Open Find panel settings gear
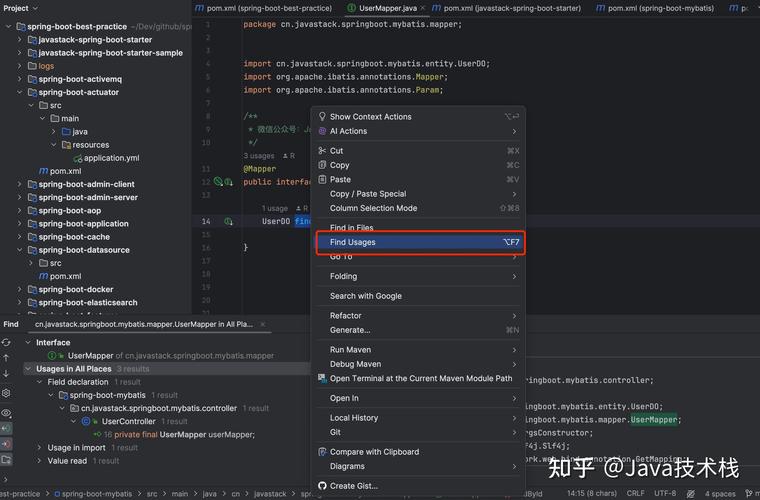This screenshot has height=500, width=760. 6,393
